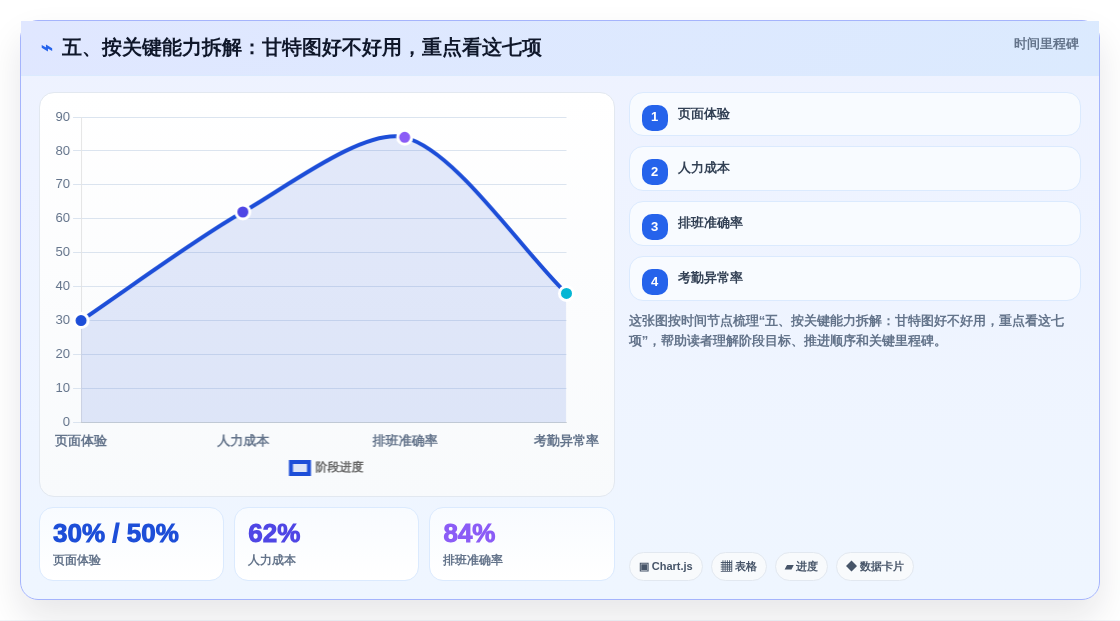This screenshot has width=1120, height=621.
Task: Click the 页面体验 x-axis label
Action: (81, 441)
